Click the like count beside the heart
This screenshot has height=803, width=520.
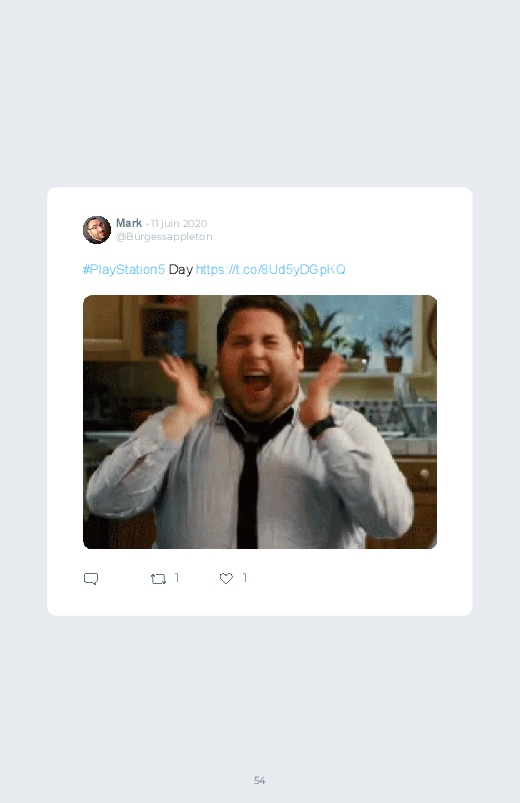[245, 578]
